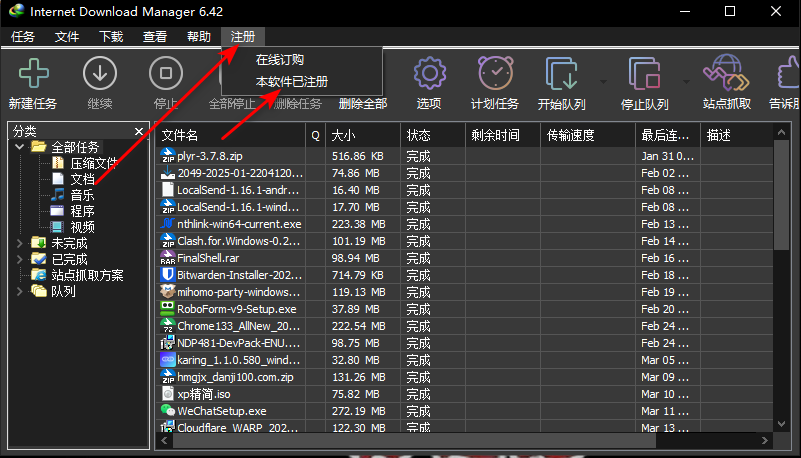Sort by 描述 column header
Screen dimensions: 801x458
click(737, 135)
